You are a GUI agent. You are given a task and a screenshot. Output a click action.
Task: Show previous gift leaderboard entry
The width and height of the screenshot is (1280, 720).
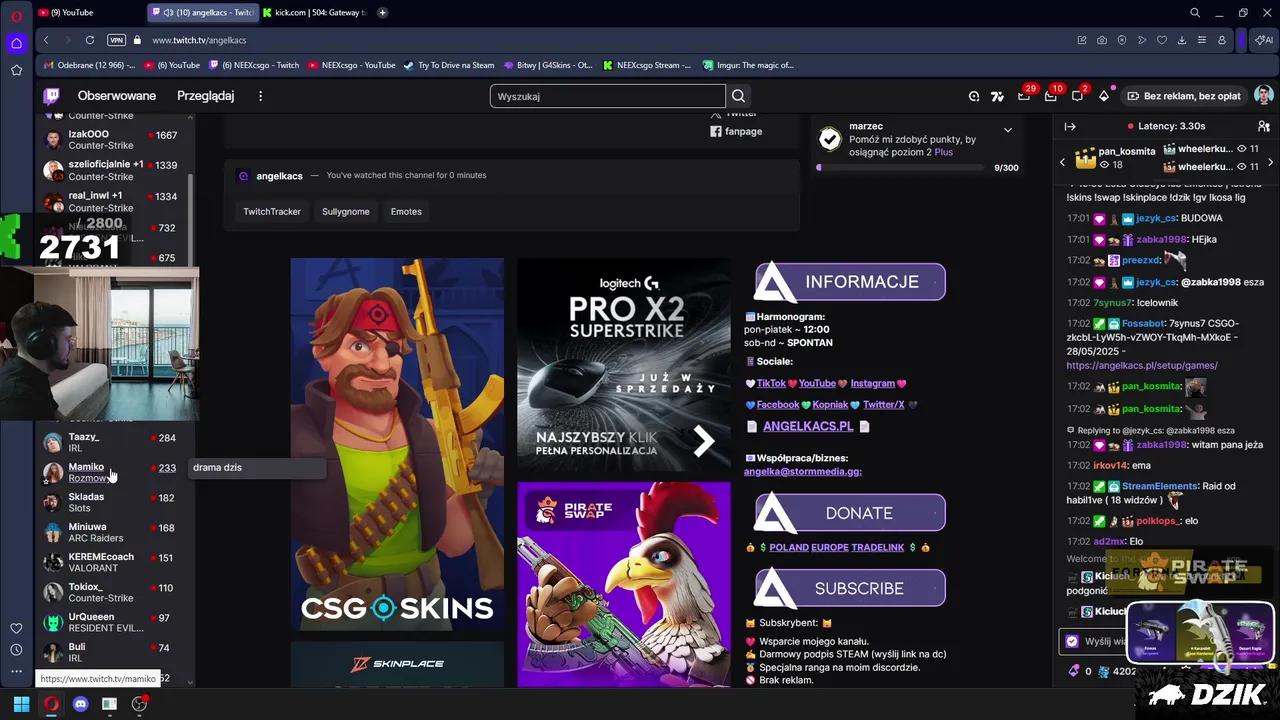[1062, 162]
